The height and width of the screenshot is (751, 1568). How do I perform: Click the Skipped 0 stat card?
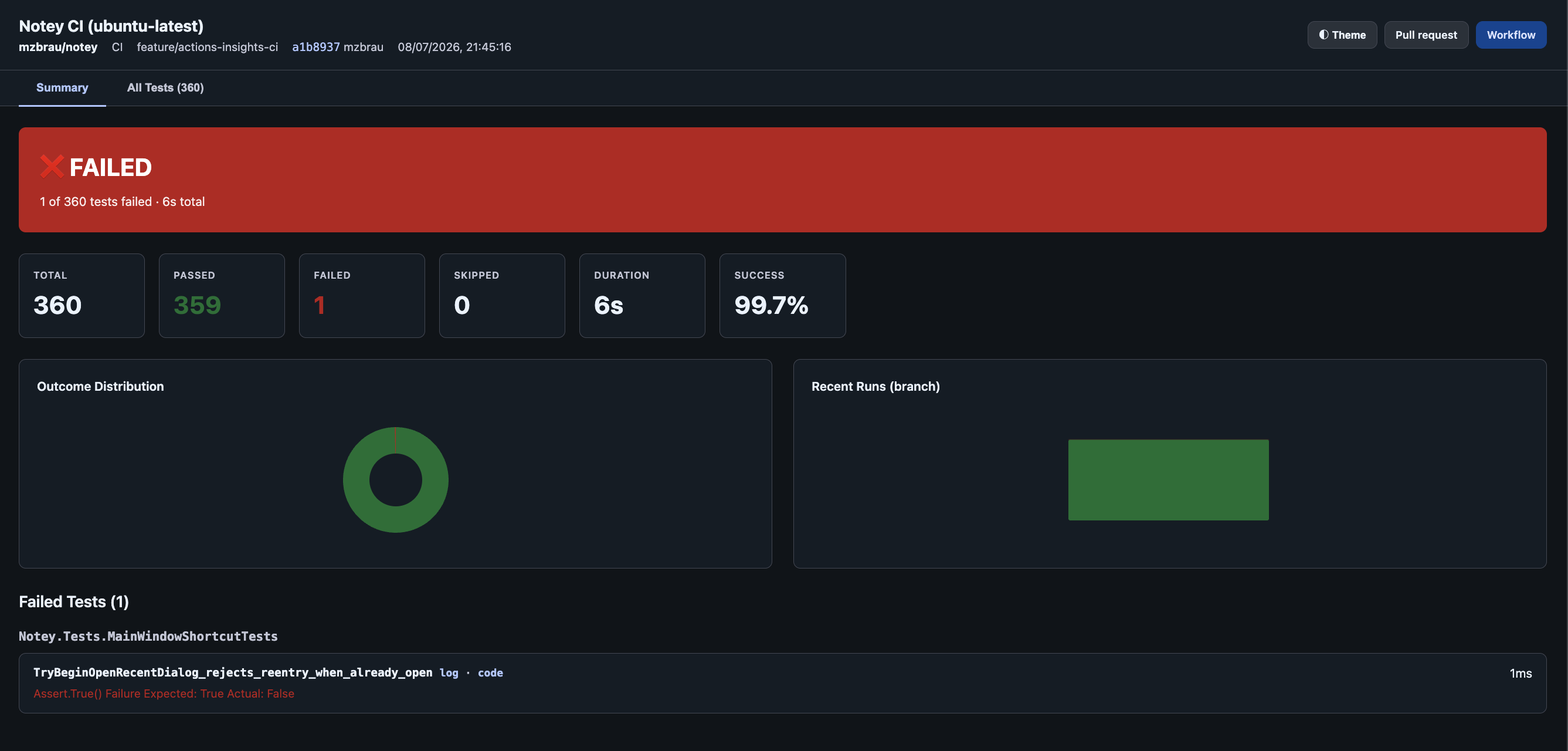click(x=501, y=295)
